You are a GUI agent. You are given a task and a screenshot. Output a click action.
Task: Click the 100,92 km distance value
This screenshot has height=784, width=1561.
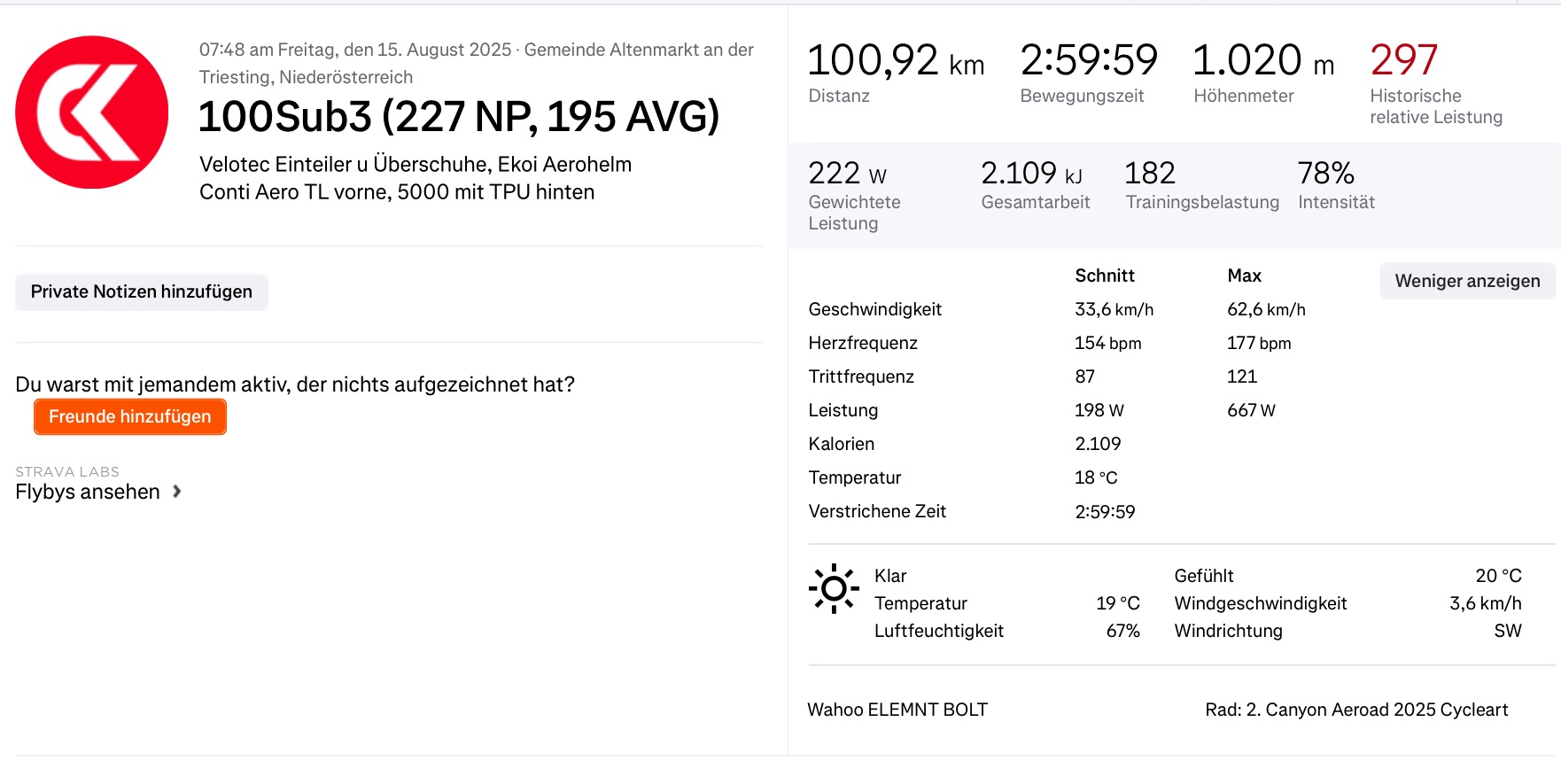[896, 61]
